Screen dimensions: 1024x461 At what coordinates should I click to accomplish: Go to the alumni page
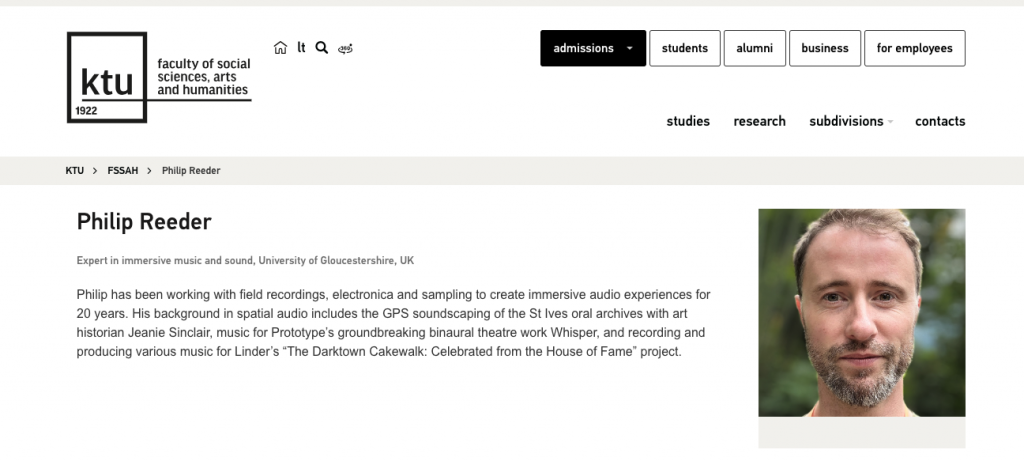pos(755,48)
